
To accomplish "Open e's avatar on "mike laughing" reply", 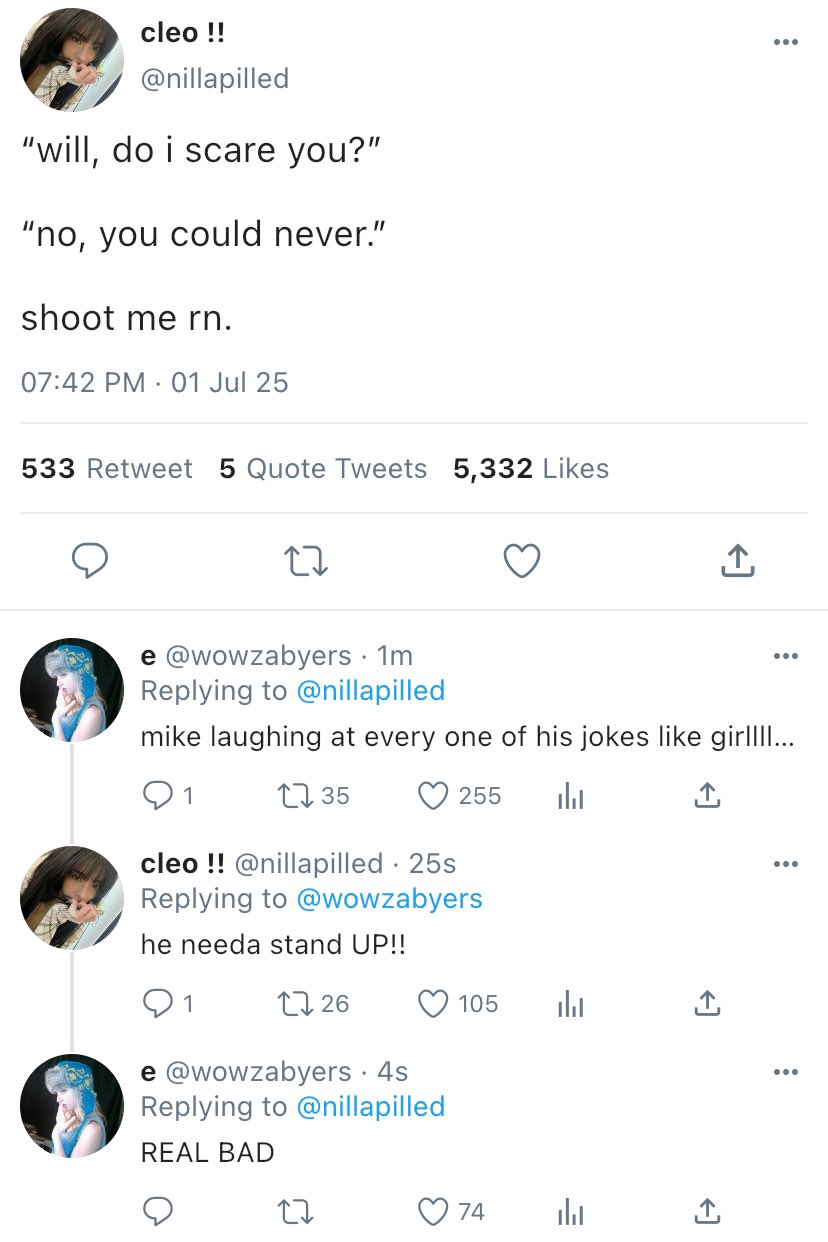I will 72,690.
